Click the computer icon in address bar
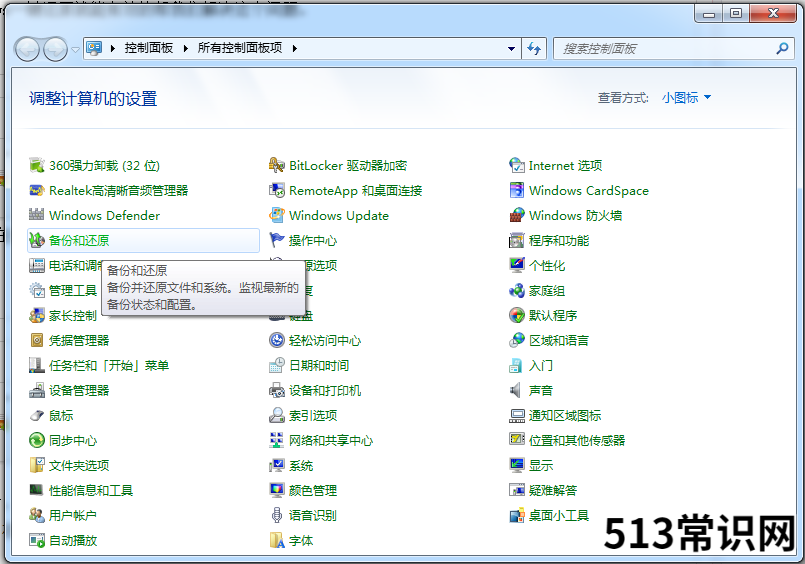The image size is (805, 564). click(94, 48)
